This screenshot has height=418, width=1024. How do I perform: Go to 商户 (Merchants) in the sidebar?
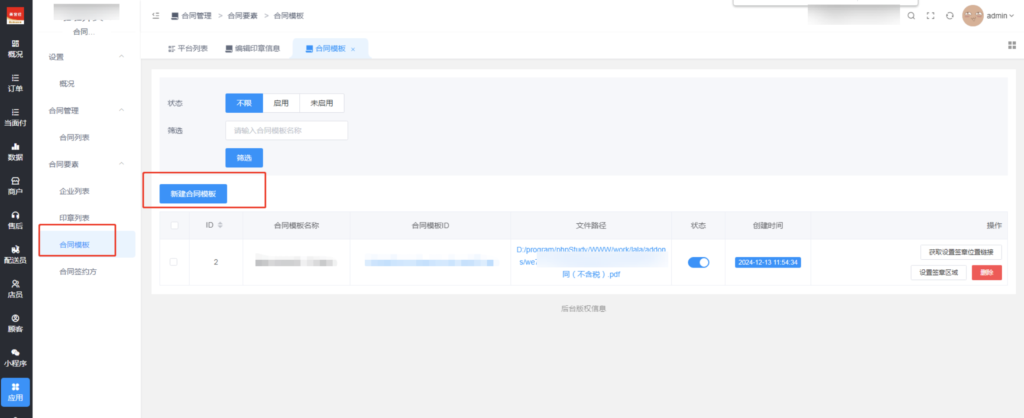click(x=15, y=185)
